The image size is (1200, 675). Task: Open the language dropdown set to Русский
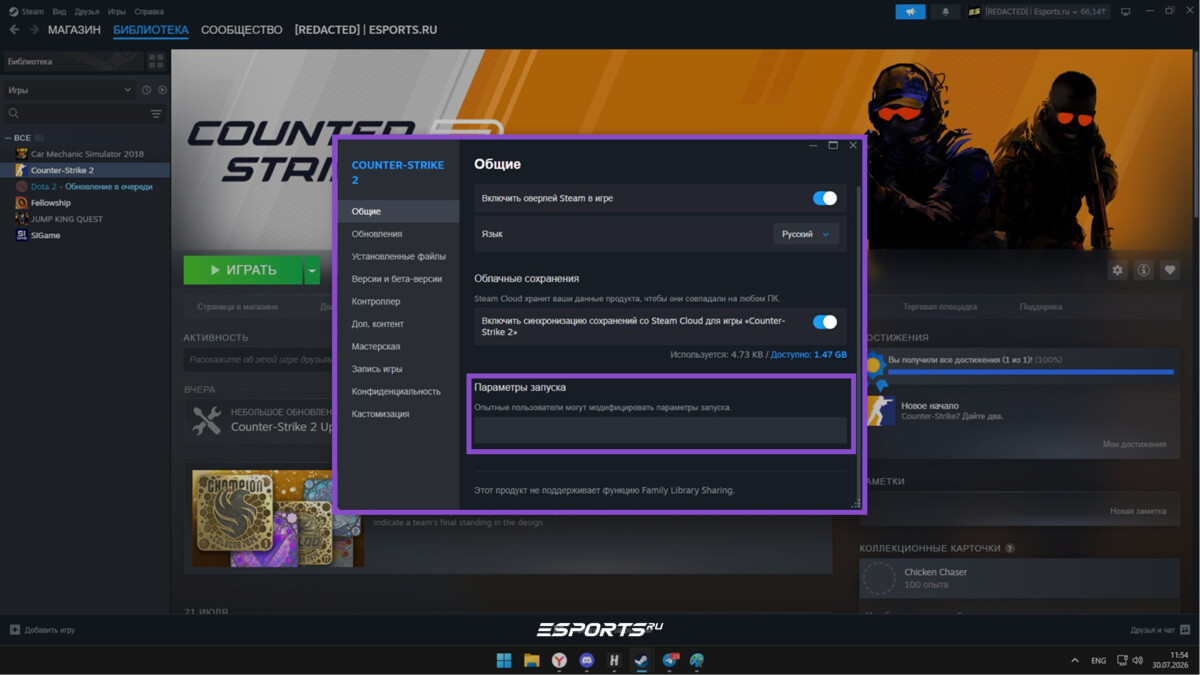click(806, 234)
